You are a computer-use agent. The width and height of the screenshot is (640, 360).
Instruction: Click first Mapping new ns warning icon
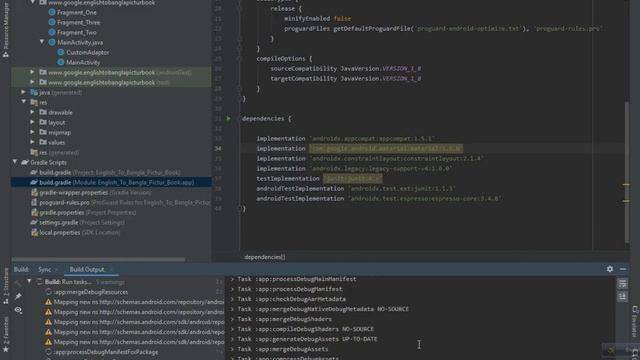pos(49,302)
